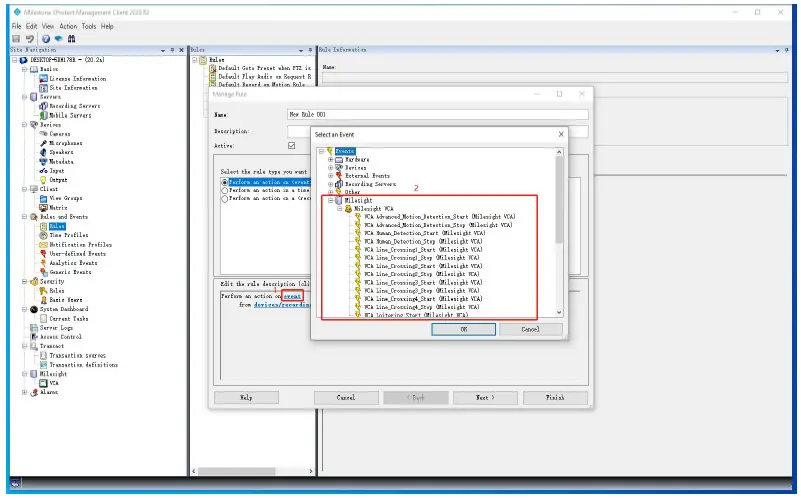
Task: Click OK in Select an Event dialog
Action: [463, 329]
